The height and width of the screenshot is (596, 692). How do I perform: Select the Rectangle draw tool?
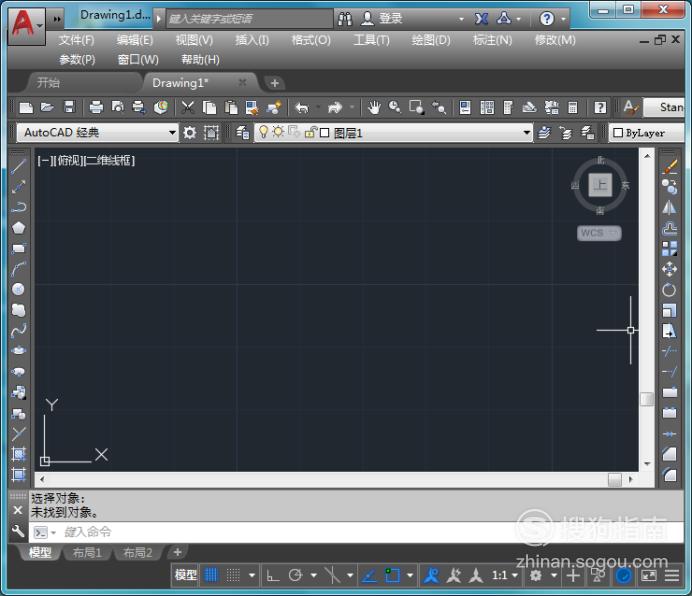(x=18, y=248)
